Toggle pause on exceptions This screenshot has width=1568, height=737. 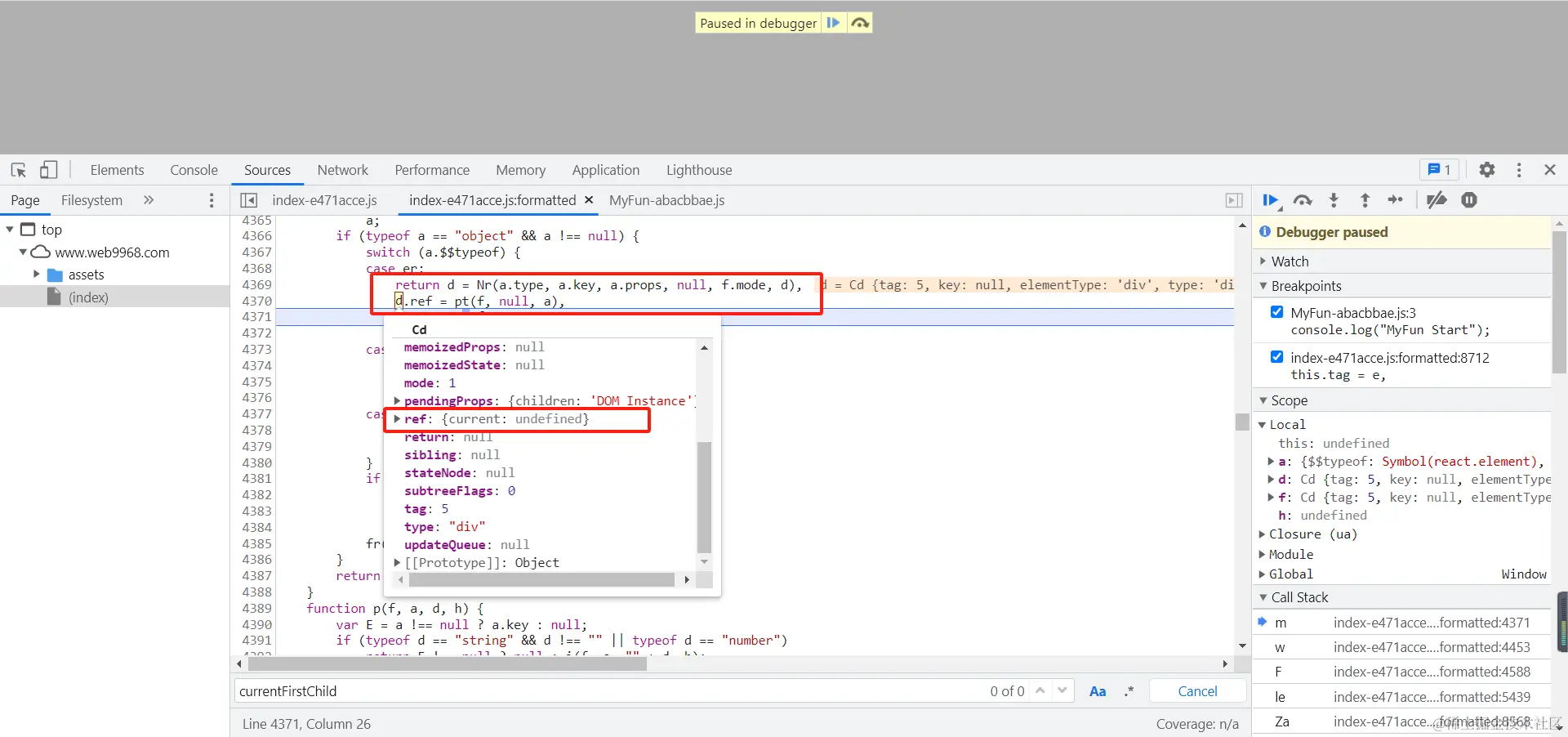point(1469,200)
